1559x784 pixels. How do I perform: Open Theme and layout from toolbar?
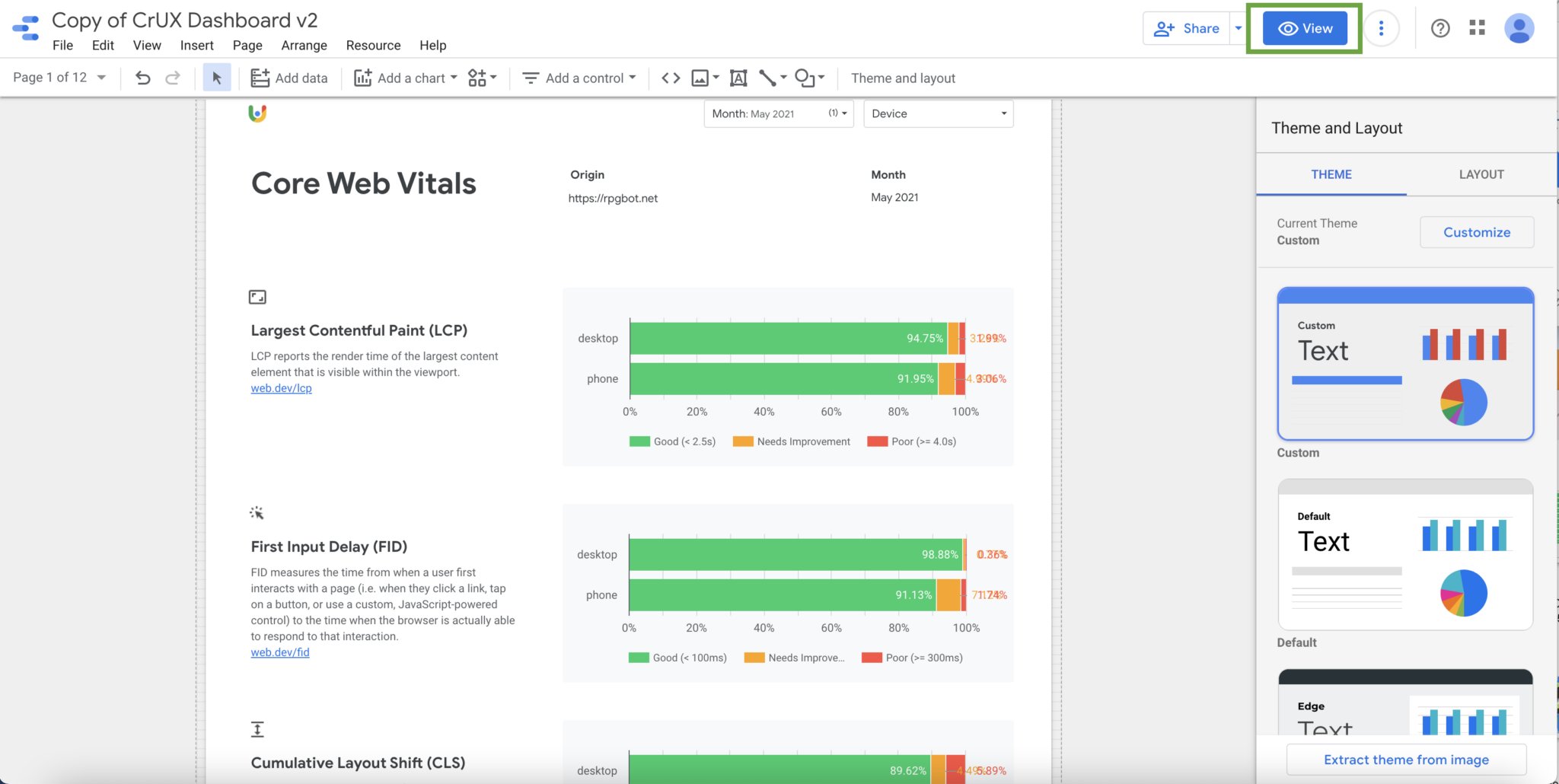point(903,78)
